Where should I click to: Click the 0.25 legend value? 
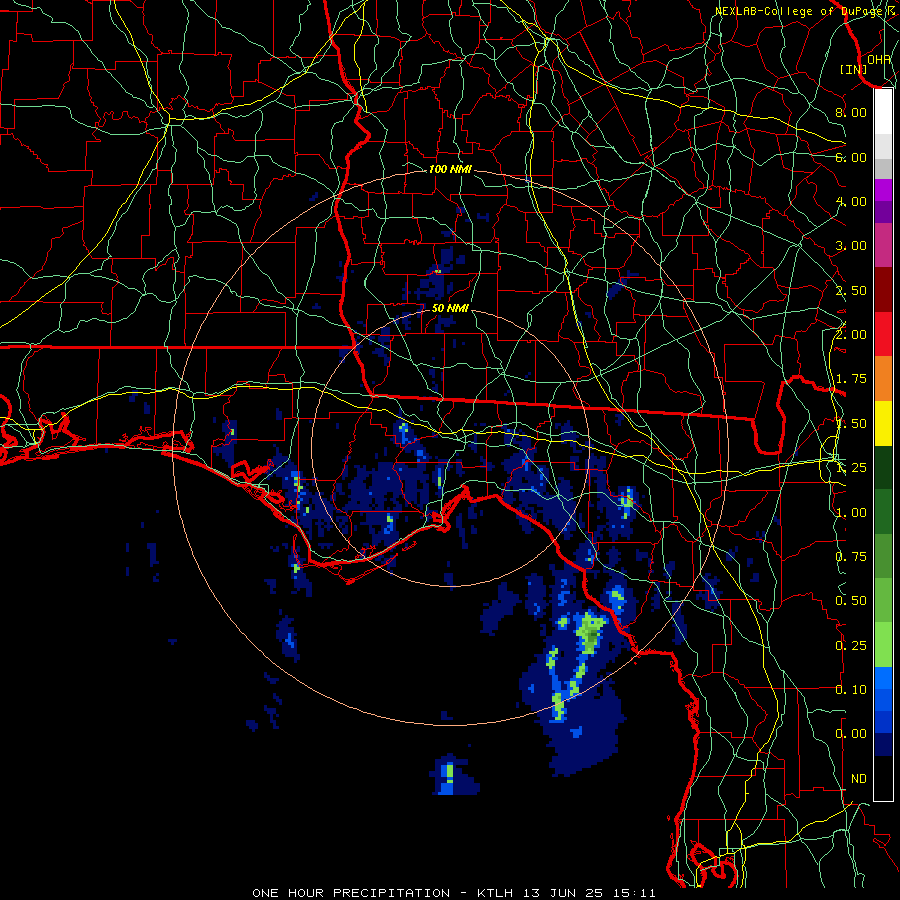pyautogui.click(x=851, y=646)
